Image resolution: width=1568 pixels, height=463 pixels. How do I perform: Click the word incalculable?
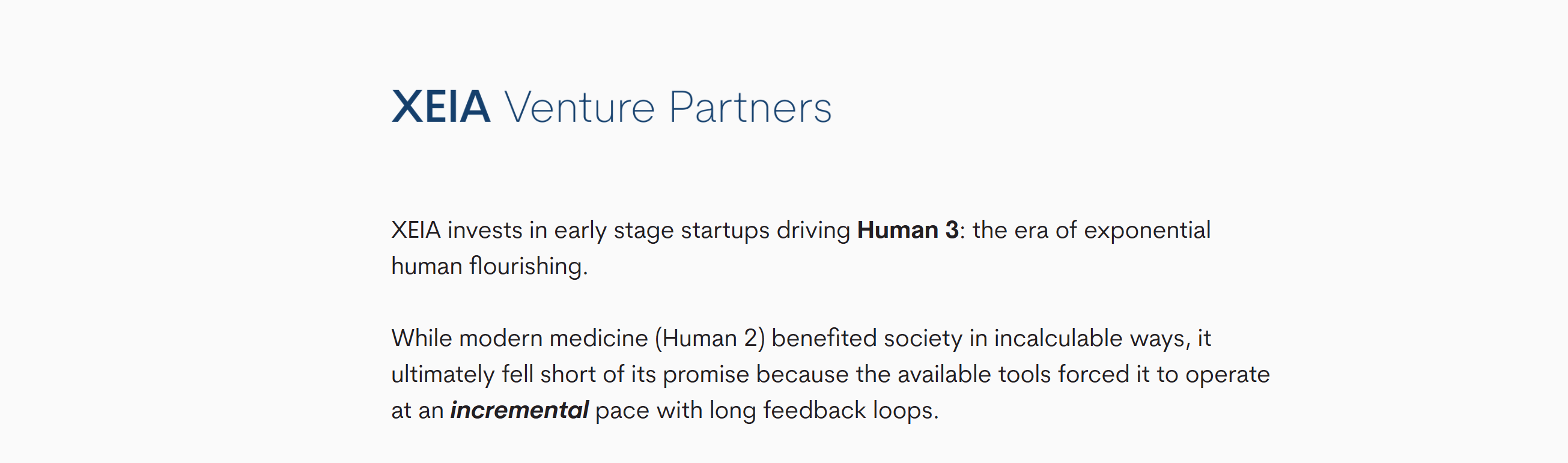pos(1058,338)
